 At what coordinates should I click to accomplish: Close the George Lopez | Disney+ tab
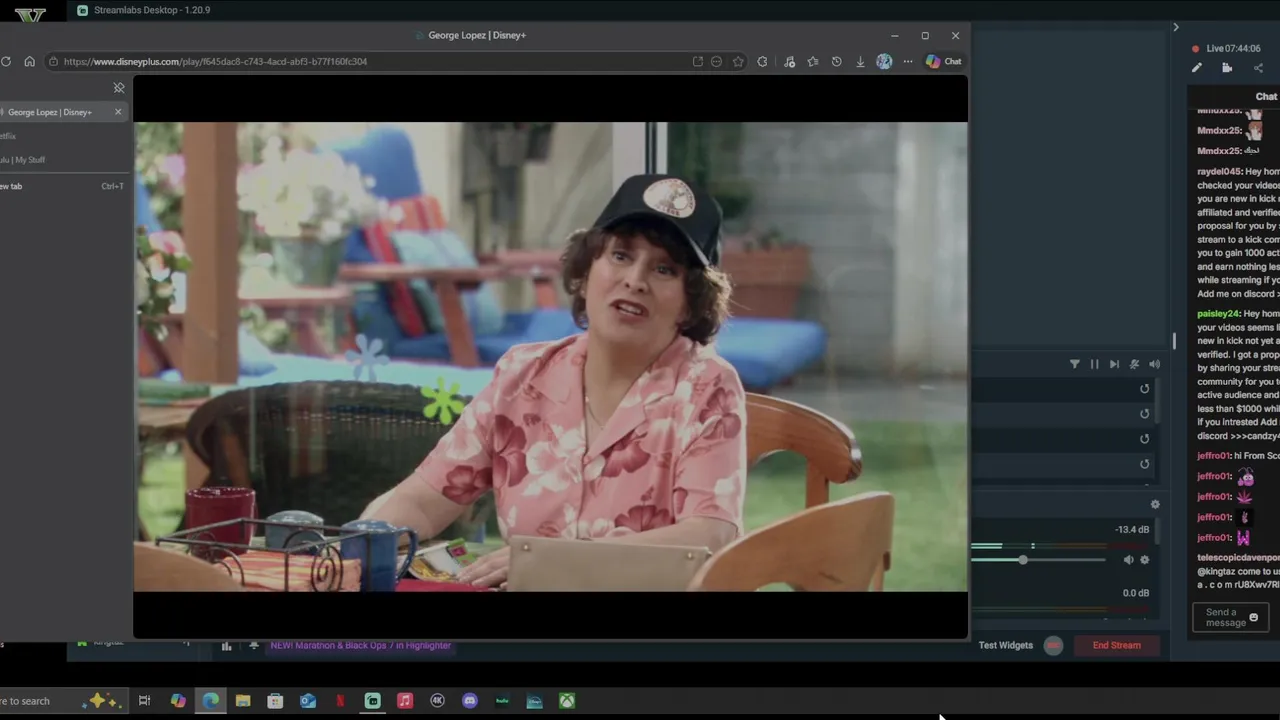coord(118,112)
